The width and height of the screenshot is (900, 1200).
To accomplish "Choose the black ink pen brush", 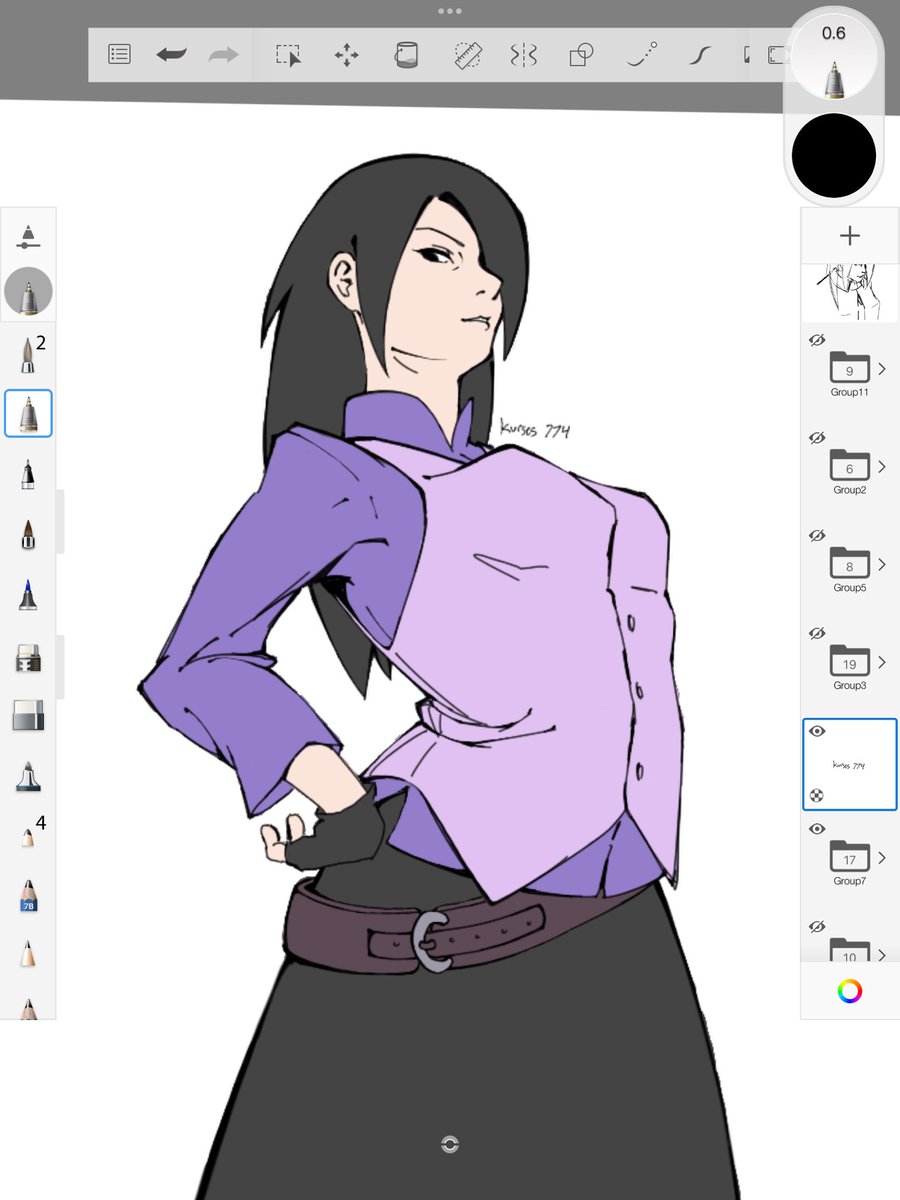I will point(29,474).
